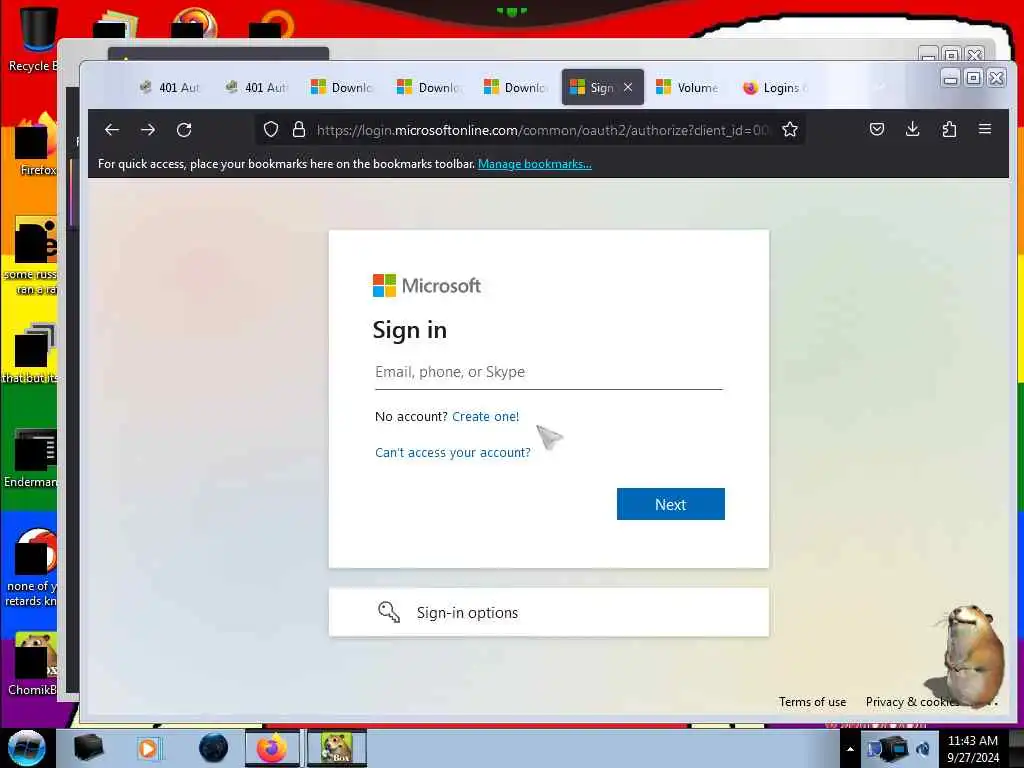Close the active Sign in tab
Image resolution: width=1024 pixels, height=768 pixels.
(x=628, y=88)
